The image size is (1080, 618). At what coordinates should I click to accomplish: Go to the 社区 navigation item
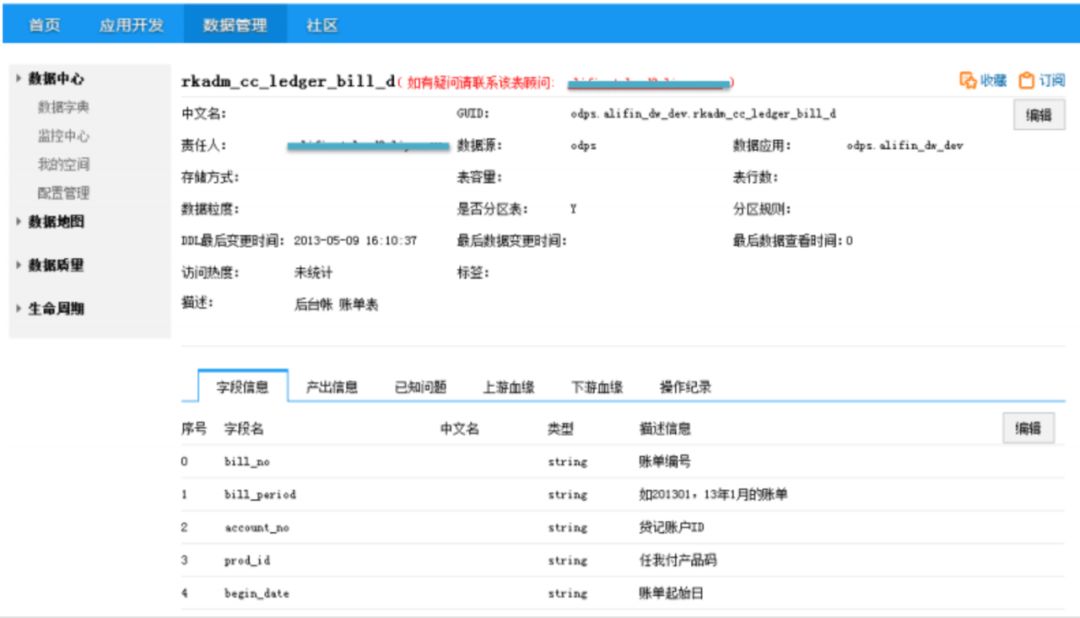322,26
